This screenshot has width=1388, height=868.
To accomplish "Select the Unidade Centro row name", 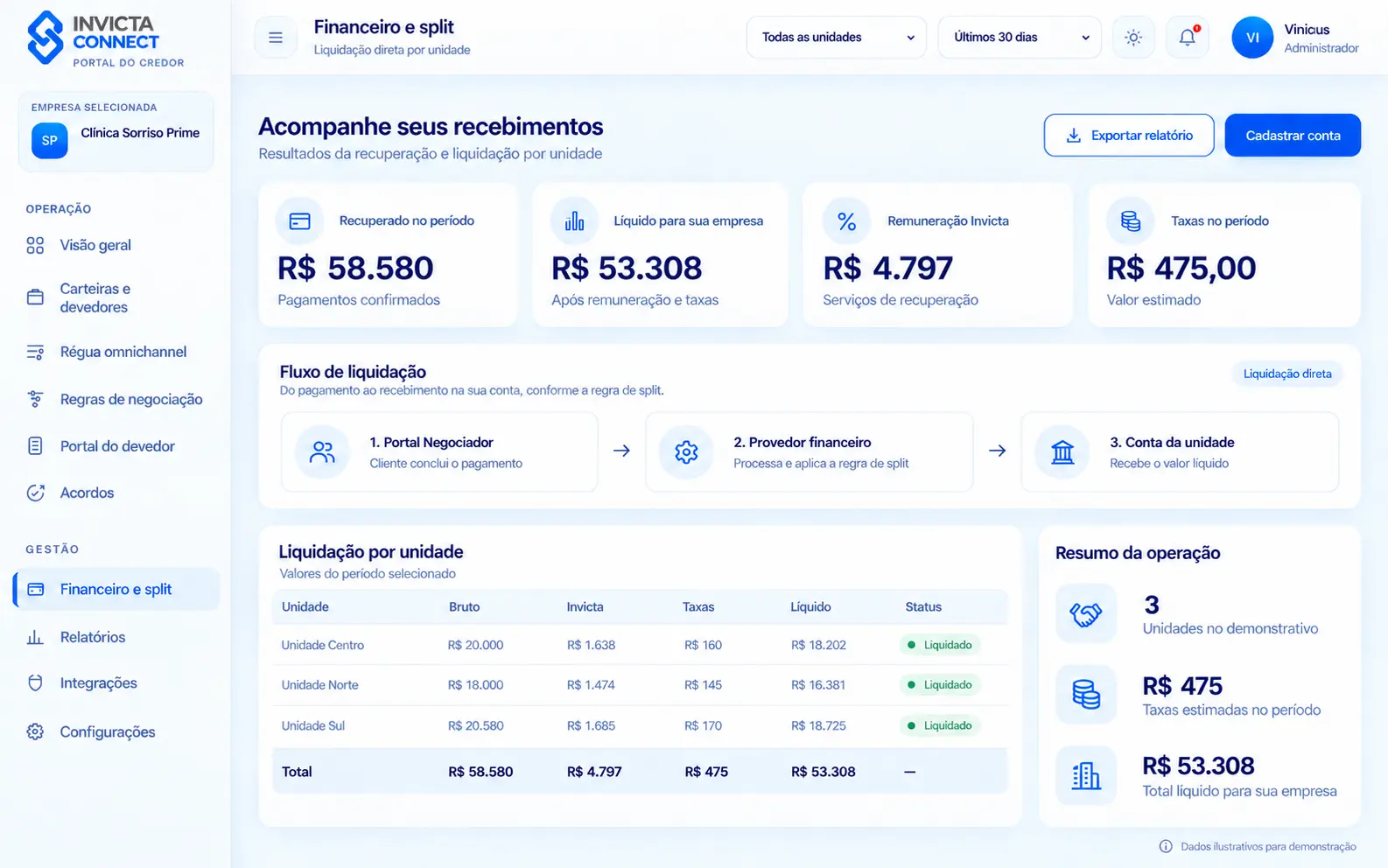I will 322,645.
